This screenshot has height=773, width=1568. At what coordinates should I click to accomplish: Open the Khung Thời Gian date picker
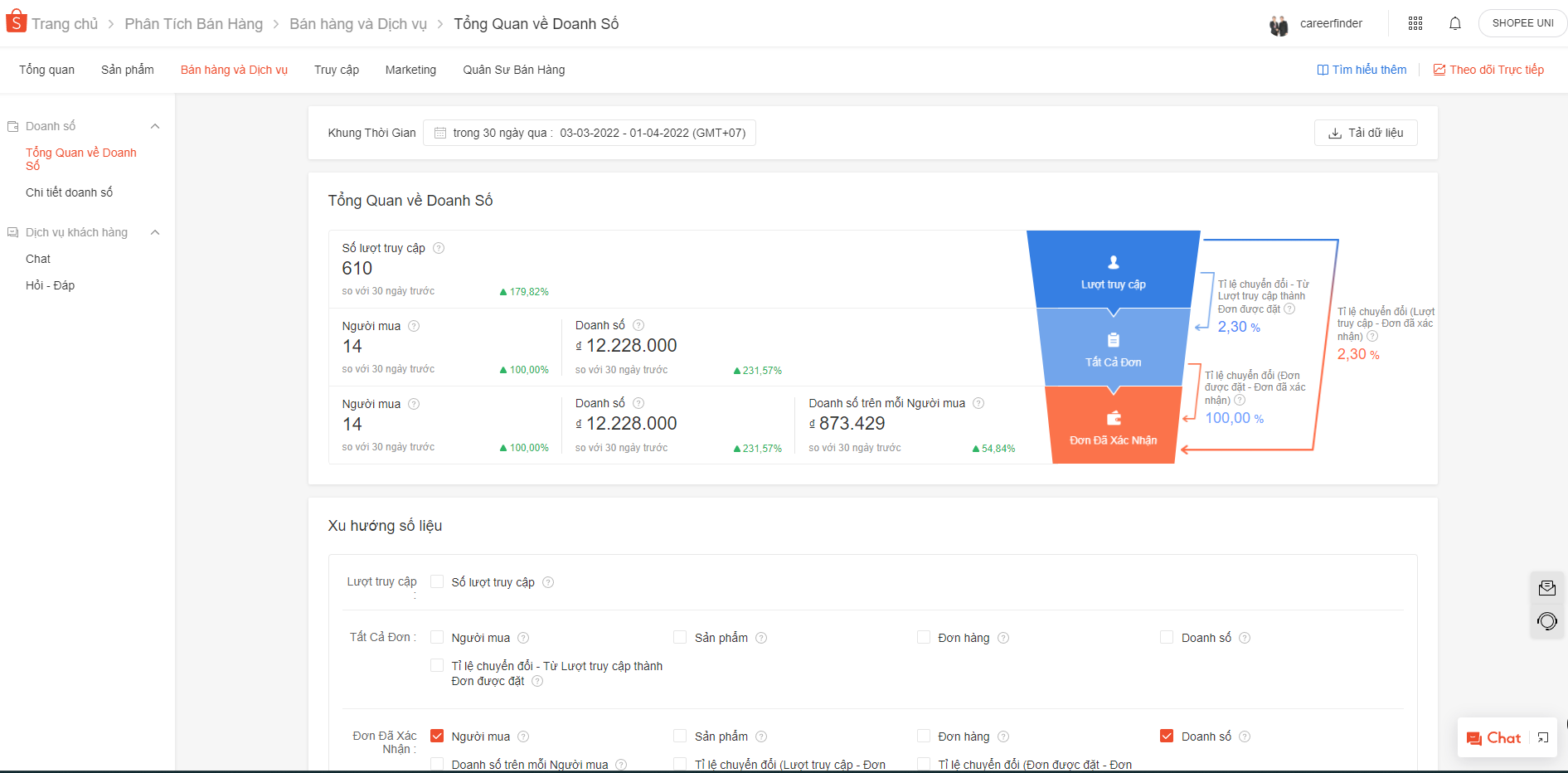pyautogui.click(x=589, y=133)
